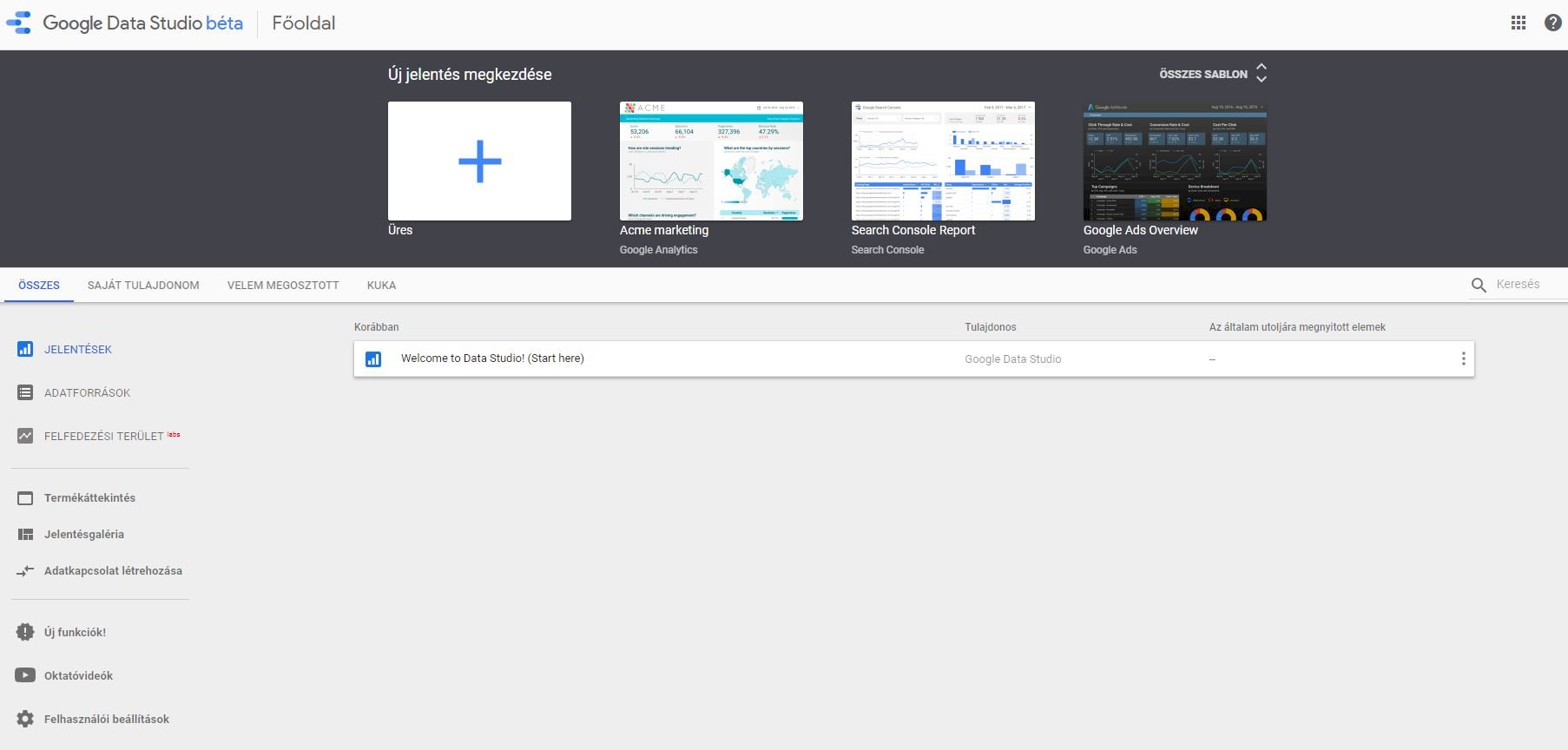Click the help question mark icon
This screenshot has width=1568, height=750.
coord(1552,23)
